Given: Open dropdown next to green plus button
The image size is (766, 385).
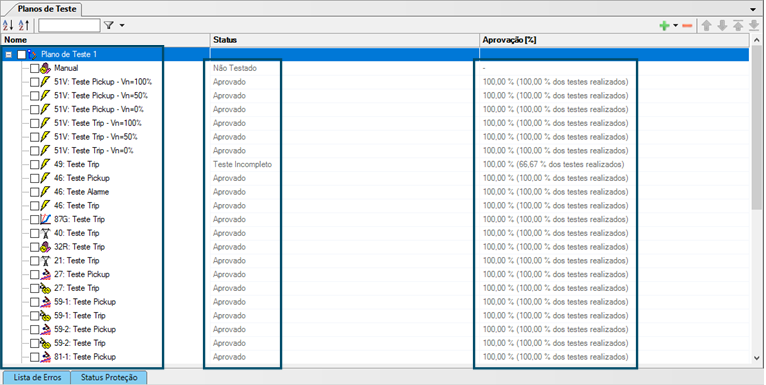Looking at the screenshot, I should tap(675, 26).
